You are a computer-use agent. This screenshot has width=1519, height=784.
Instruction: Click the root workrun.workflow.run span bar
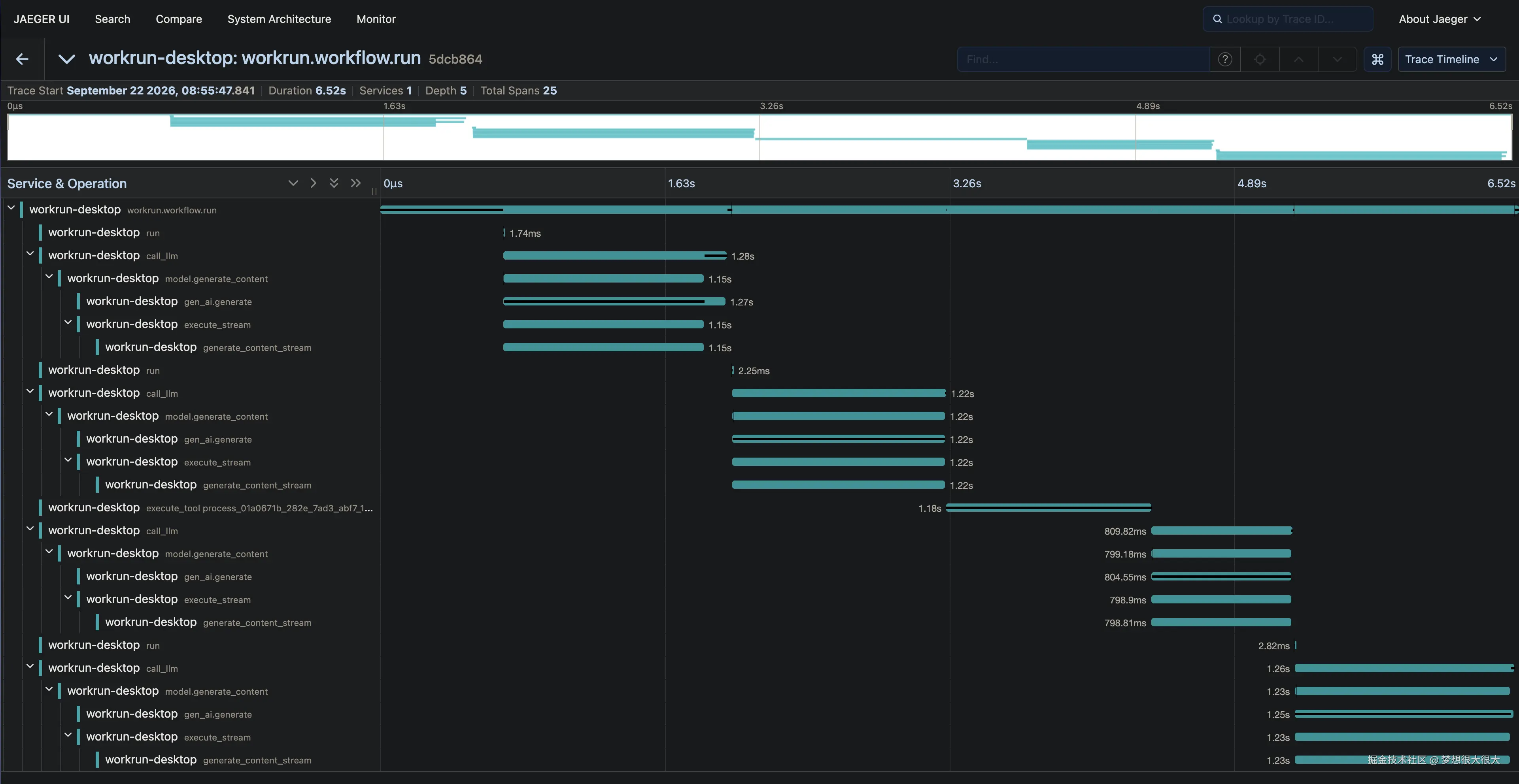tap(949, 210)
